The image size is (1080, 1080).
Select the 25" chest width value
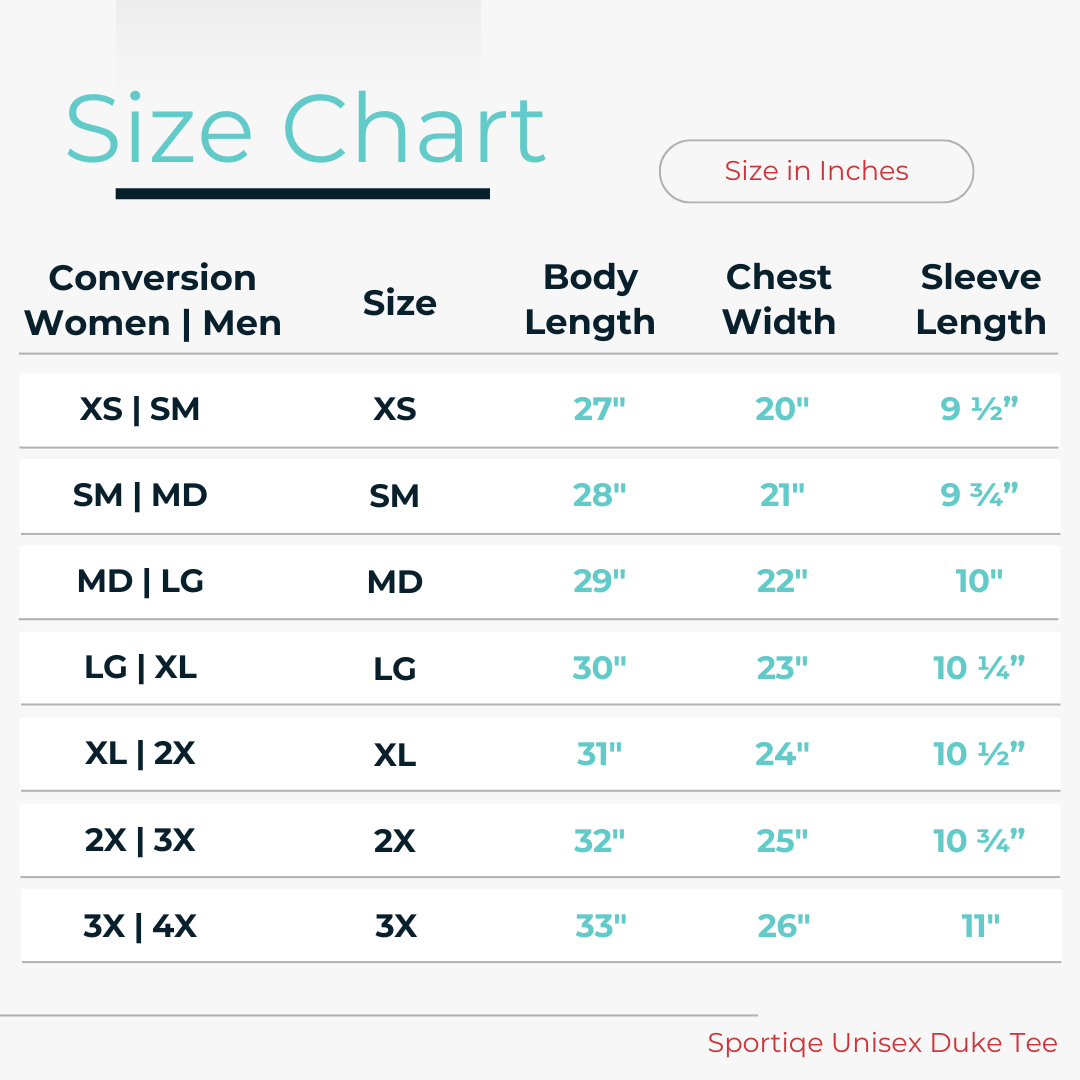click(x=782, y=841)
